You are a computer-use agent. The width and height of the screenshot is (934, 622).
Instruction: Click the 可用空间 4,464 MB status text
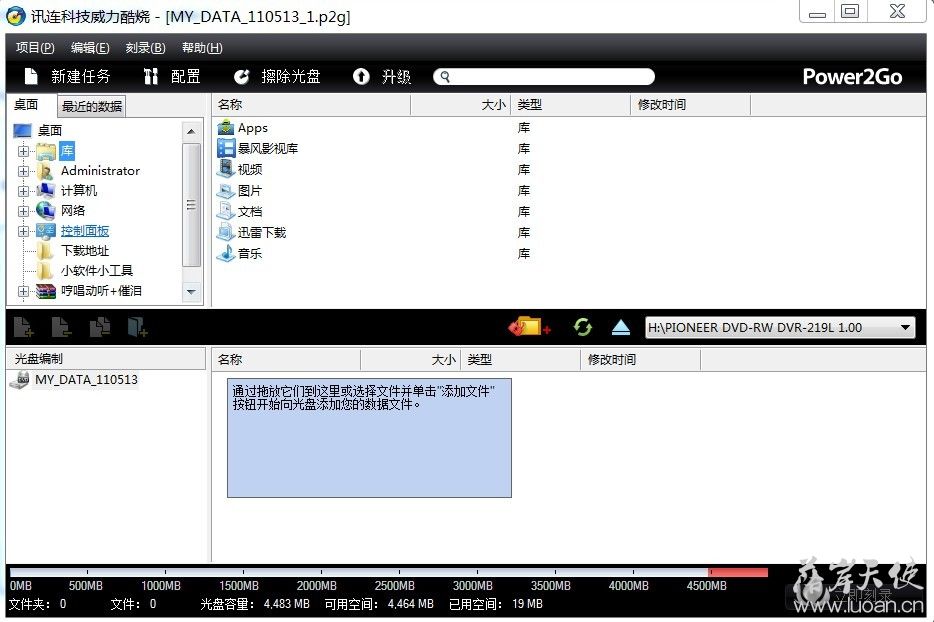pyautogui.click(x=379, y=604)
